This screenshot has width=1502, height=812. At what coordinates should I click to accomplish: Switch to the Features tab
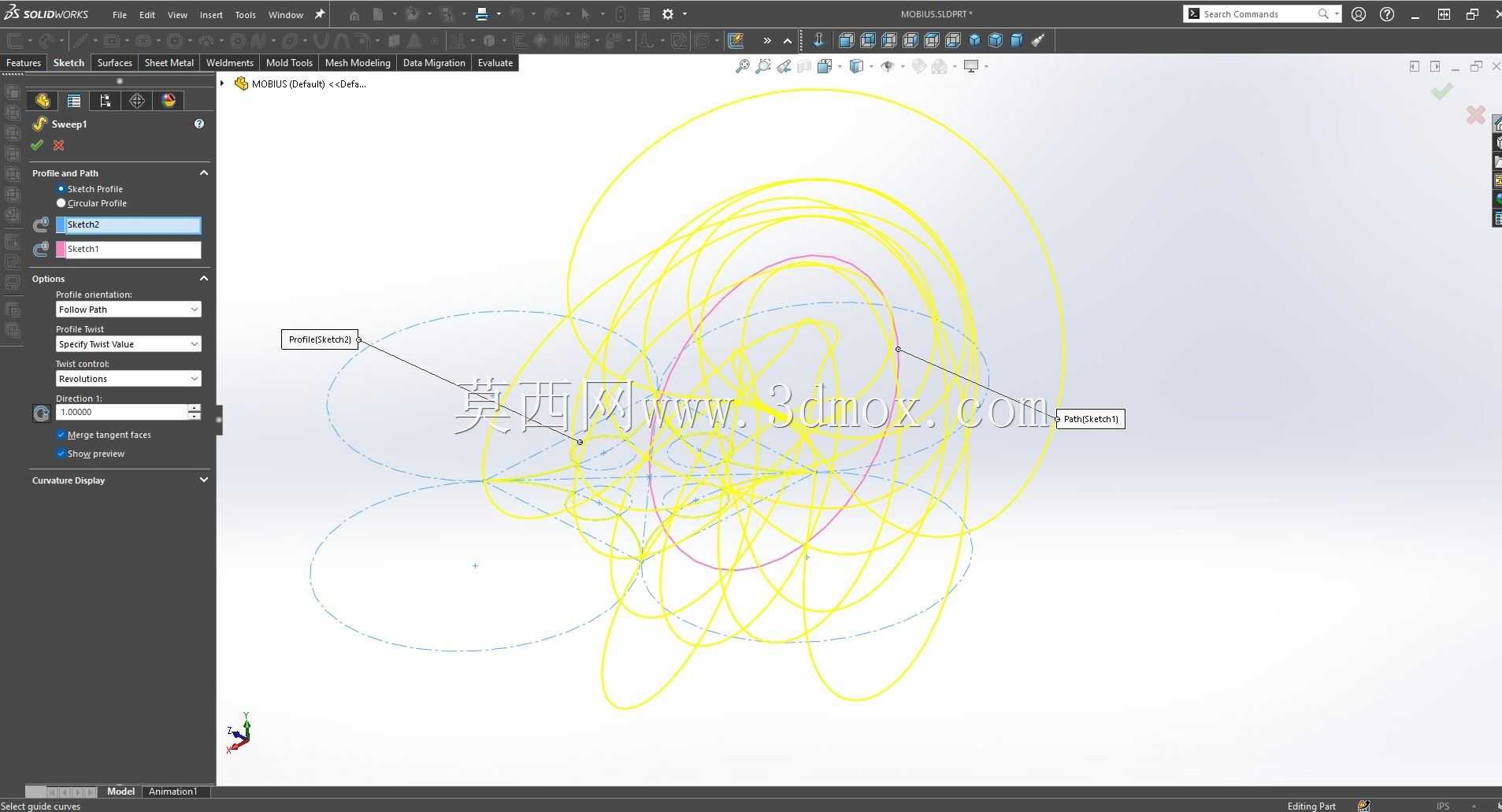click(x=24, y=63)
